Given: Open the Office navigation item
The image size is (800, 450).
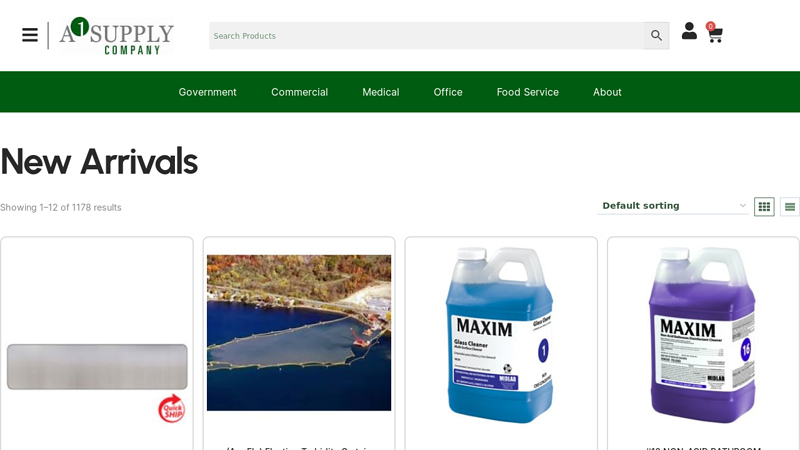Looking at the screenshot, I should click(x=448, y=92).
